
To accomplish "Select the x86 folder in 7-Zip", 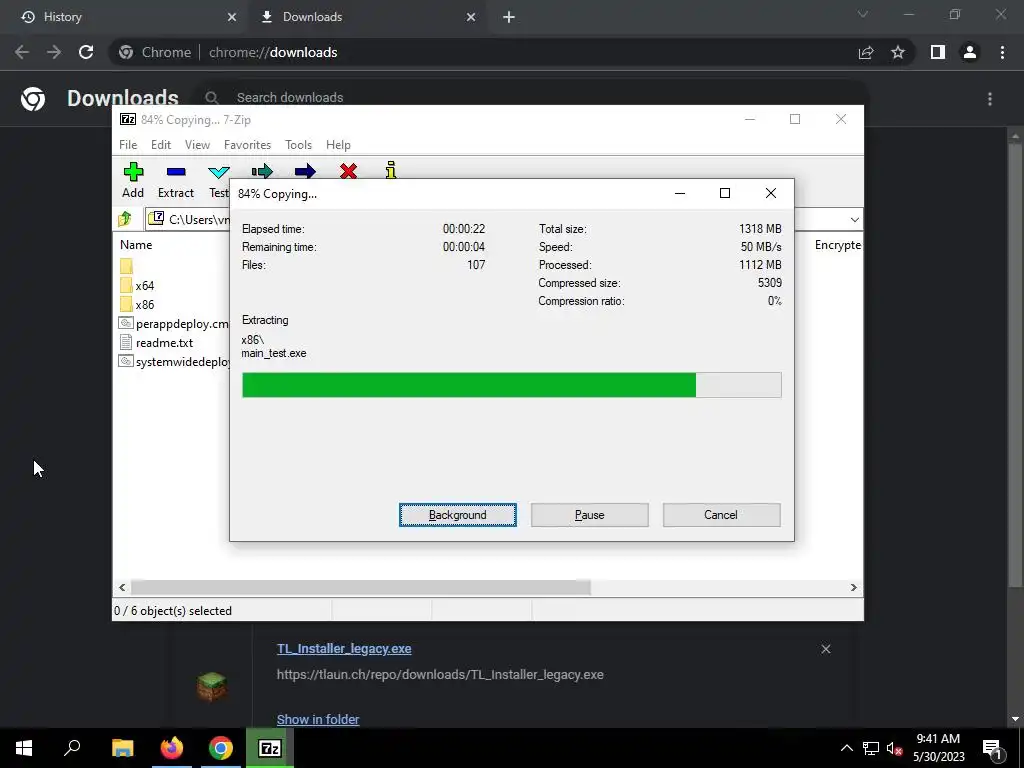I will pyautogui.click(x=137, y=304).
